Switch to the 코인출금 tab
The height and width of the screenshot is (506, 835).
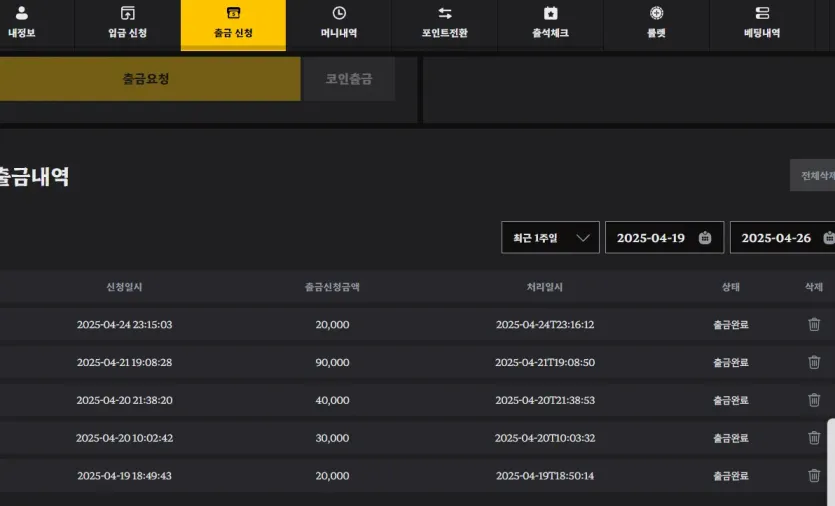349,79
